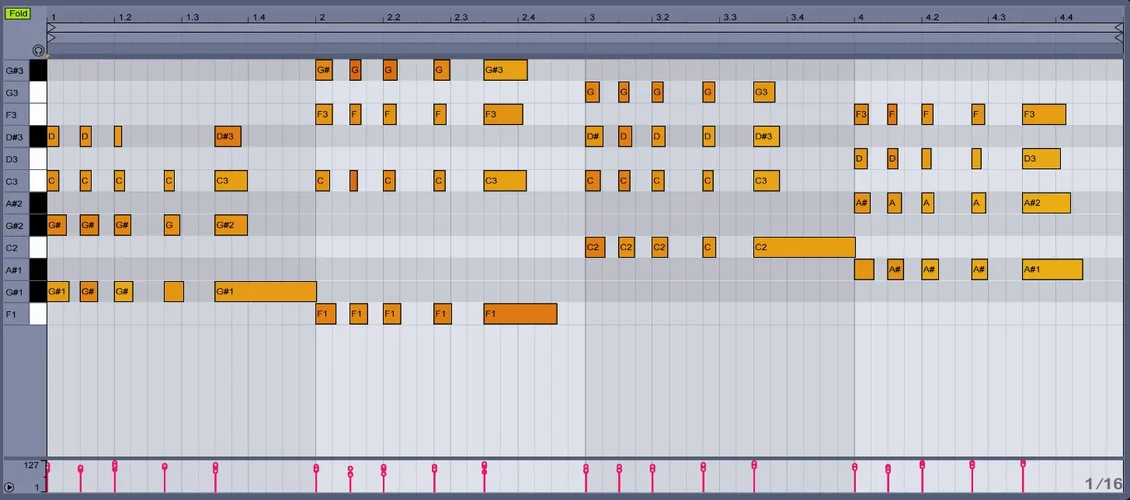
Task: Click the 1.3 beat marker in ruler
Action: (x=192, y=17)
